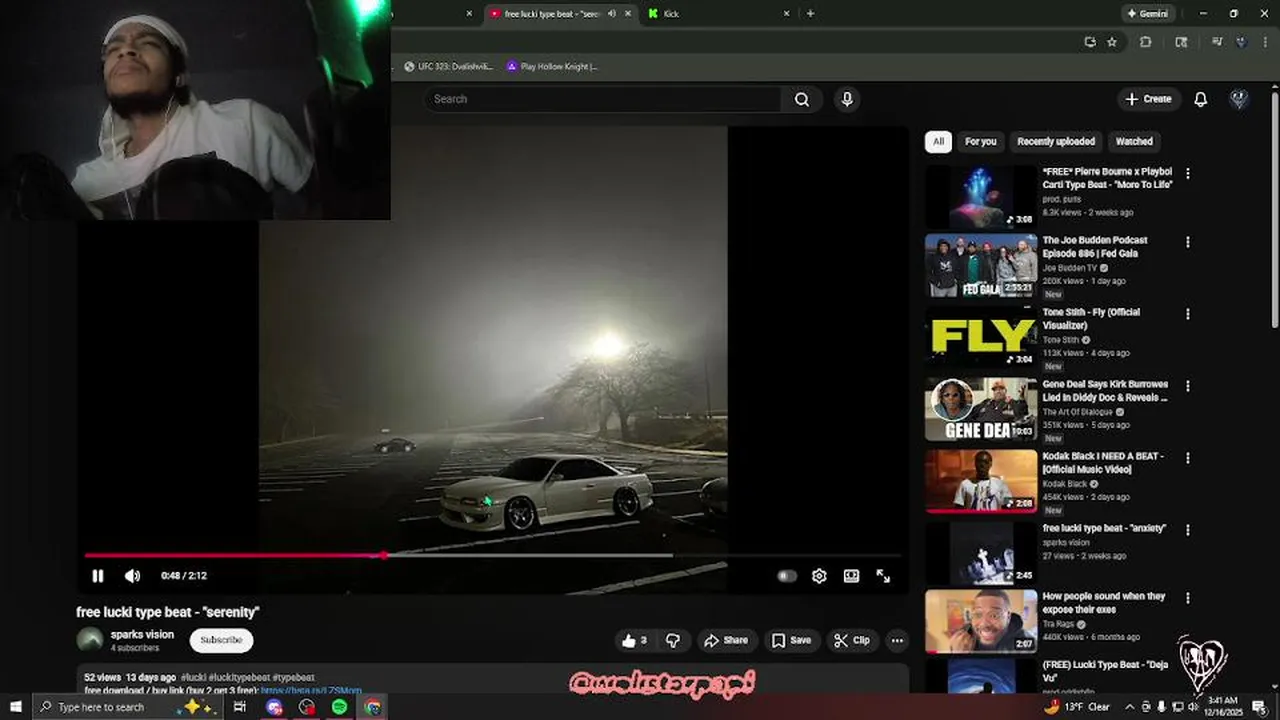
Task: Focus the YouTube search box
Action: point(603,99)
